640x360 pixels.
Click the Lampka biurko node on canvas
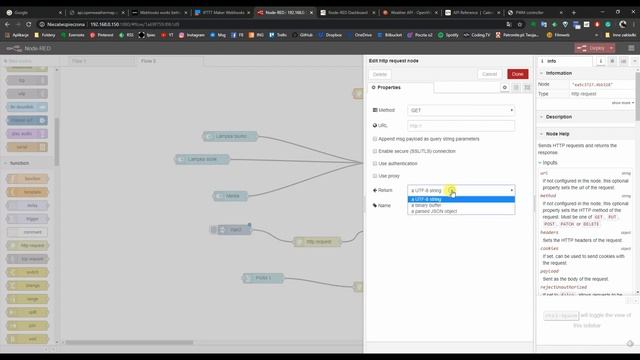(230, 136)
